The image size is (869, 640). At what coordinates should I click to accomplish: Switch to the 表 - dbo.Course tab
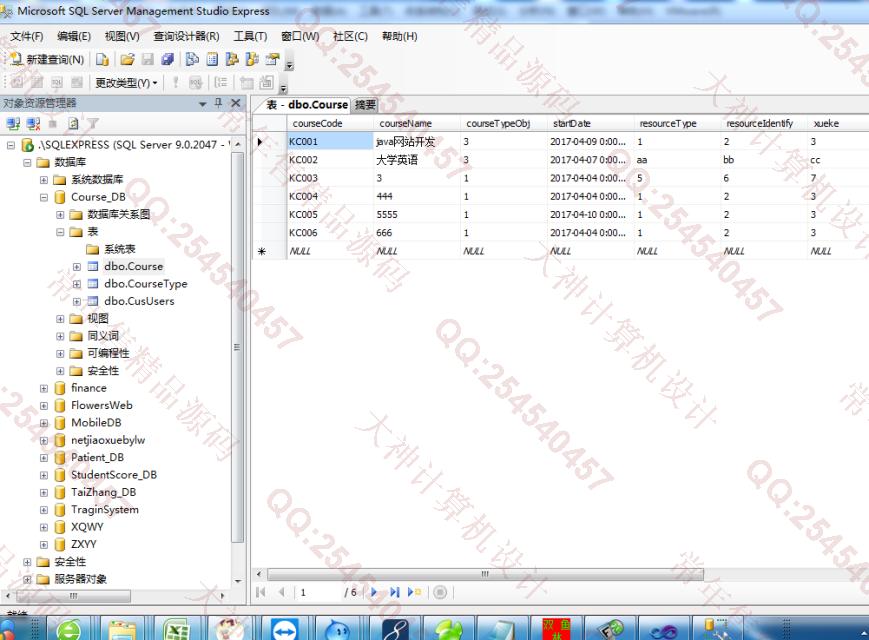click(306, 105)
